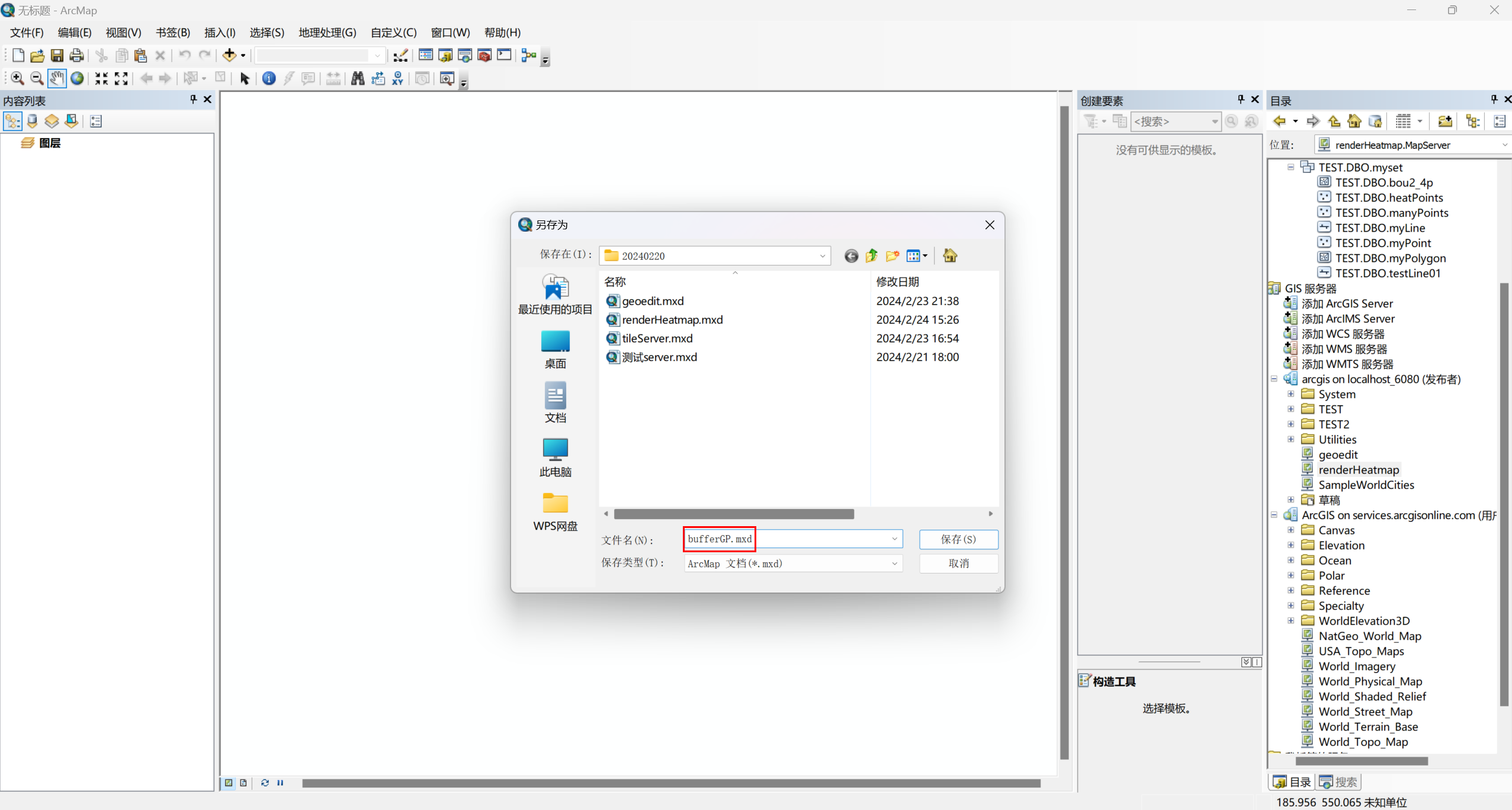This screenshot has height=810, width=1512.
Task: Click the 保存(S) button
Action: point(958,539)
